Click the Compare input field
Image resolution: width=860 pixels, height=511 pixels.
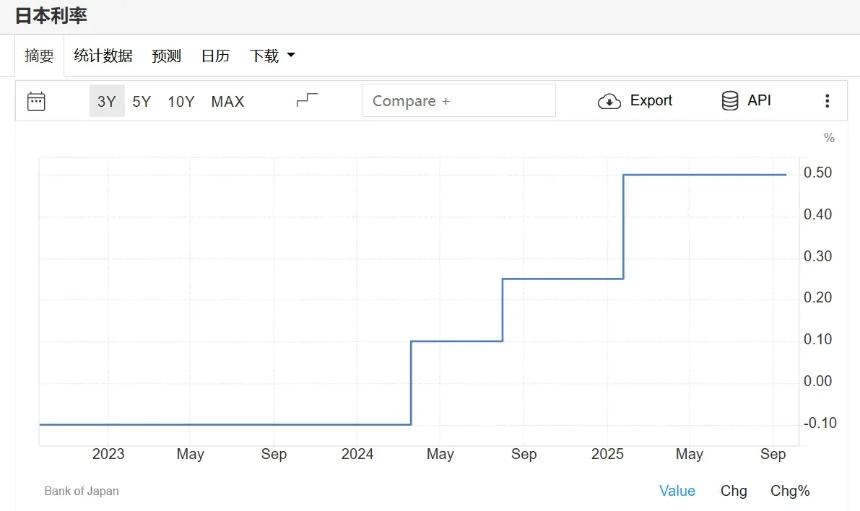pyautogui.click(x=458, y=101)
